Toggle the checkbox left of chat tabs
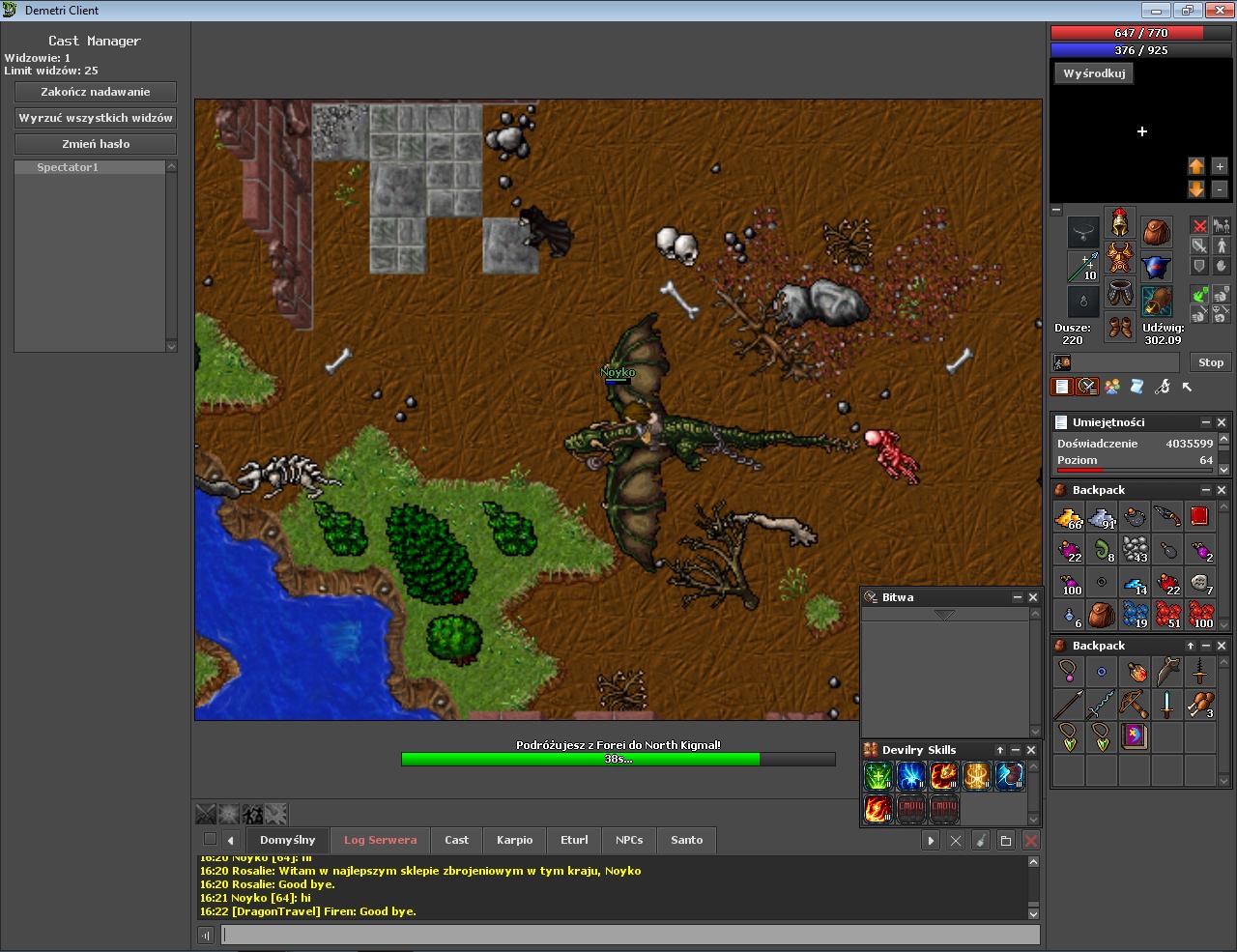The height and width of the screenshot is (952, 1237). [210, 839]
